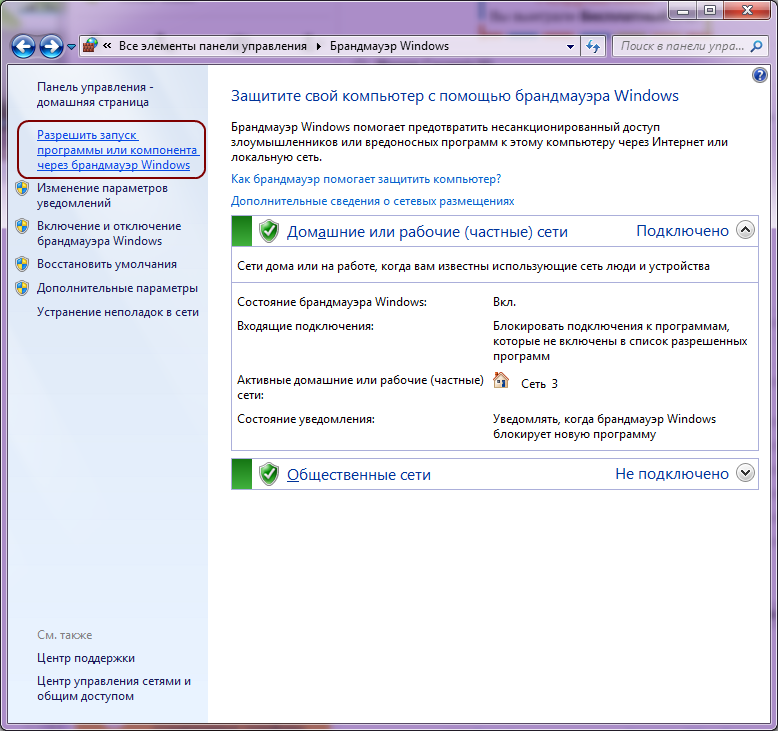This screenshot has width=778, height=731.
Task: Go back with the Back arrow button
Action: [x=23, y=47]
